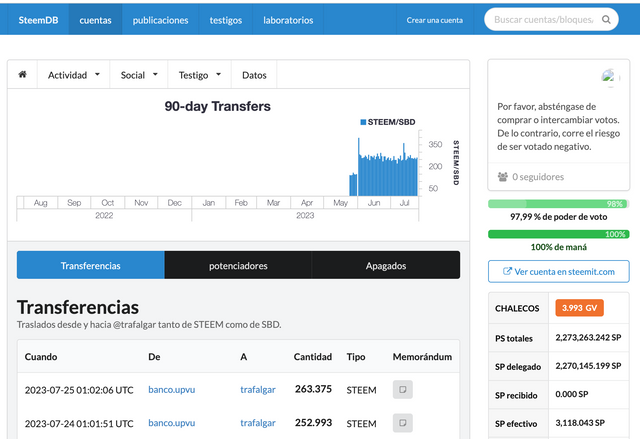Open memo icon for 263.375 transfer
The image size is (640, 439).
(x=402, y=390)
